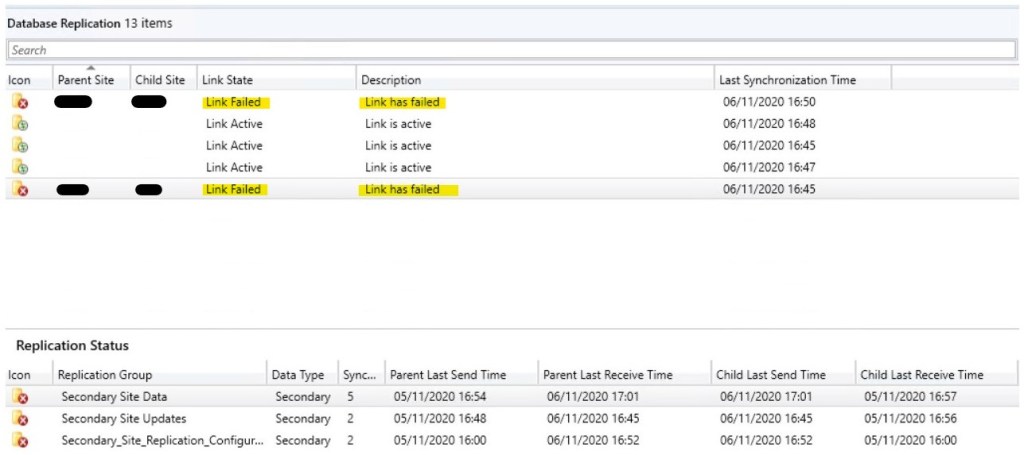Click the Data Type column header
Viewport: 1024px width, 455px height.
(x=298, y=375)
